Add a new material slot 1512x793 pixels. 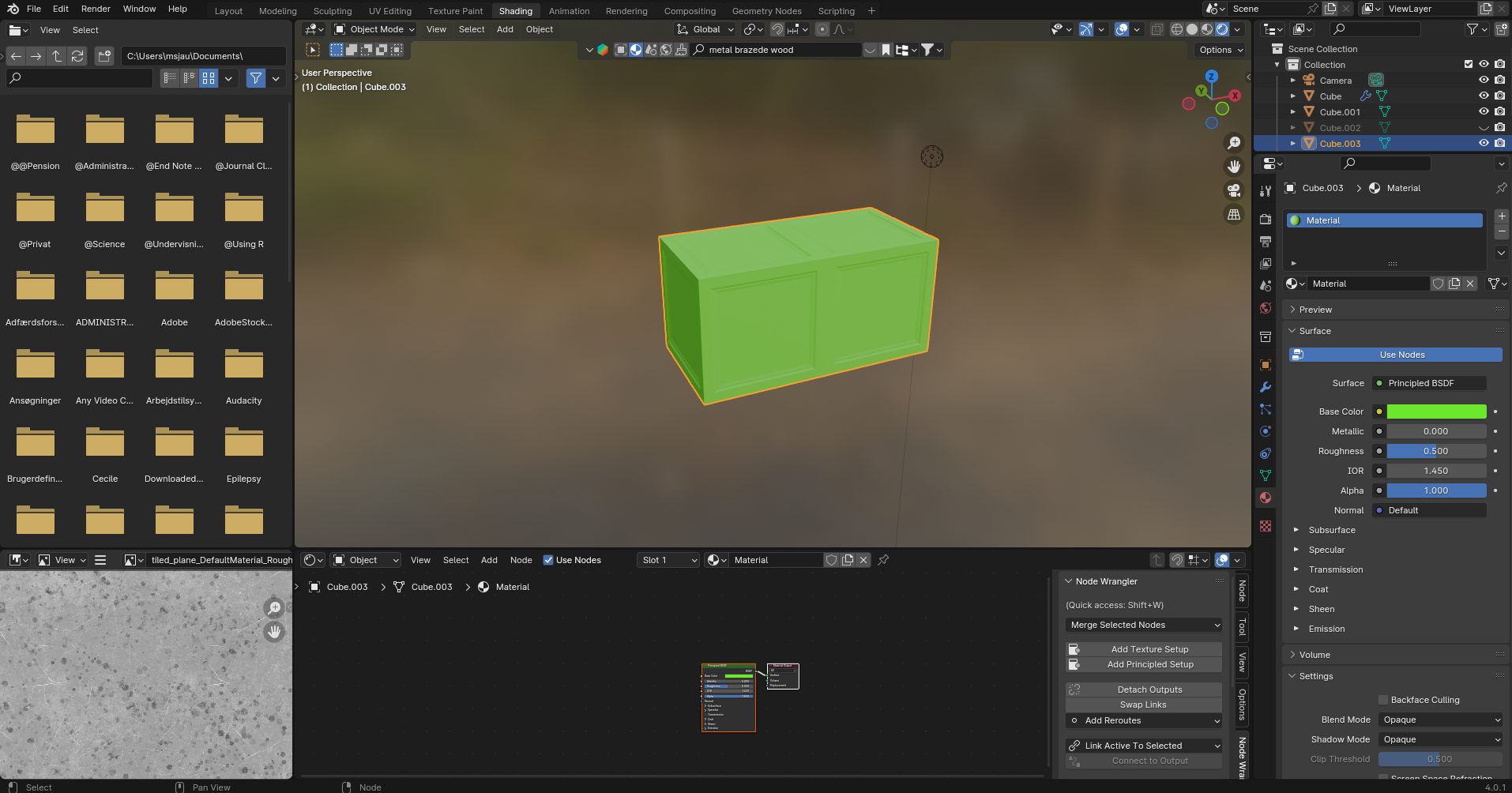1502,216
